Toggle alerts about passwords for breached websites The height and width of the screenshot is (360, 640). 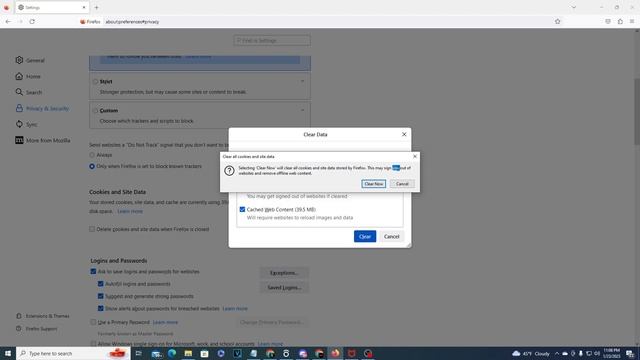(x=100, y=309)
